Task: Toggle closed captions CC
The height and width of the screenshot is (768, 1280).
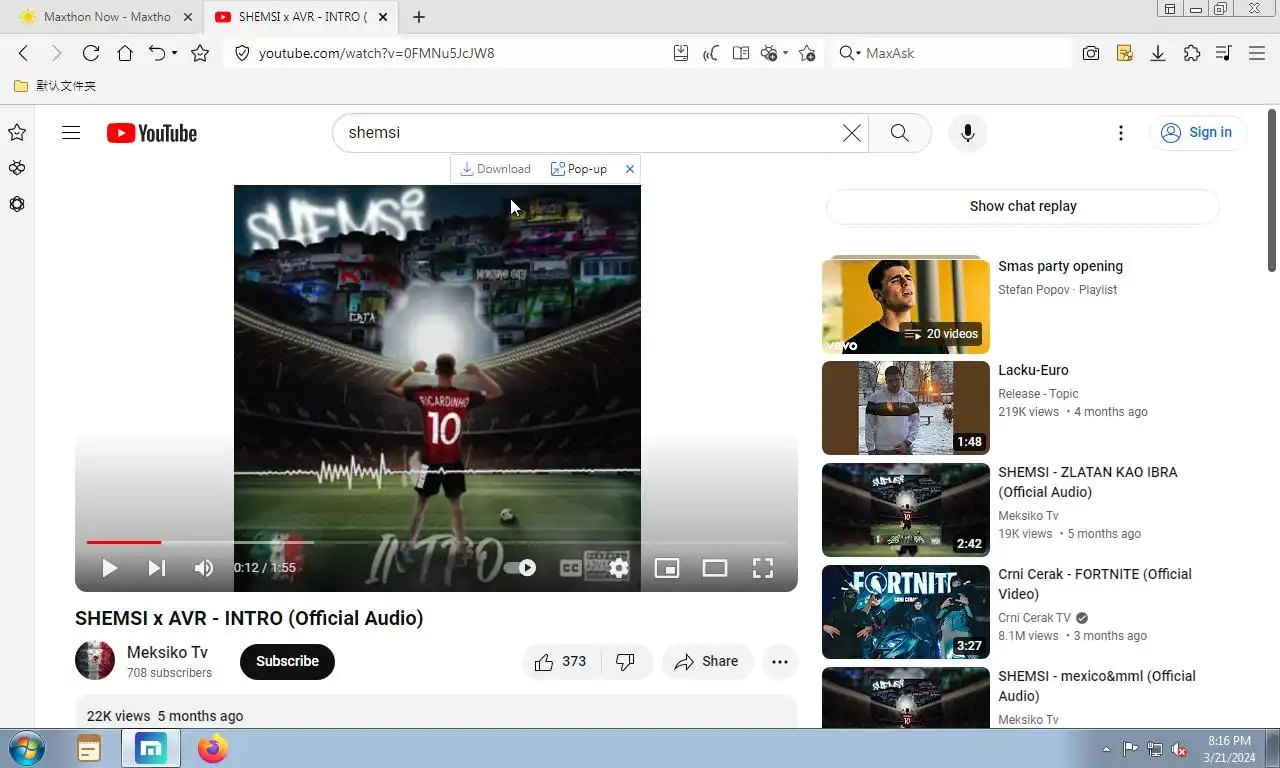Action: (570, 568)
